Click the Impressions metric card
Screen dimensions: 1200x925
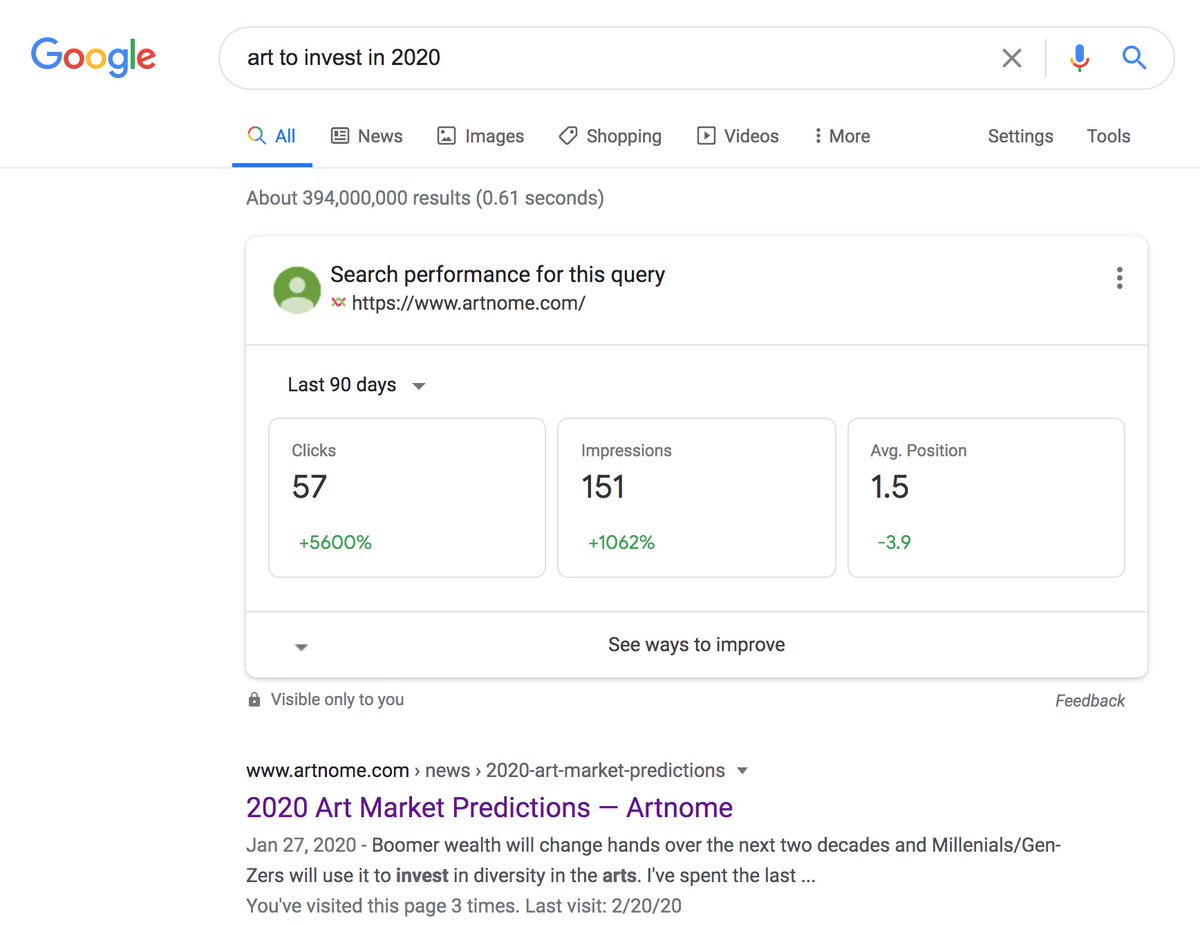pos(696,498)
